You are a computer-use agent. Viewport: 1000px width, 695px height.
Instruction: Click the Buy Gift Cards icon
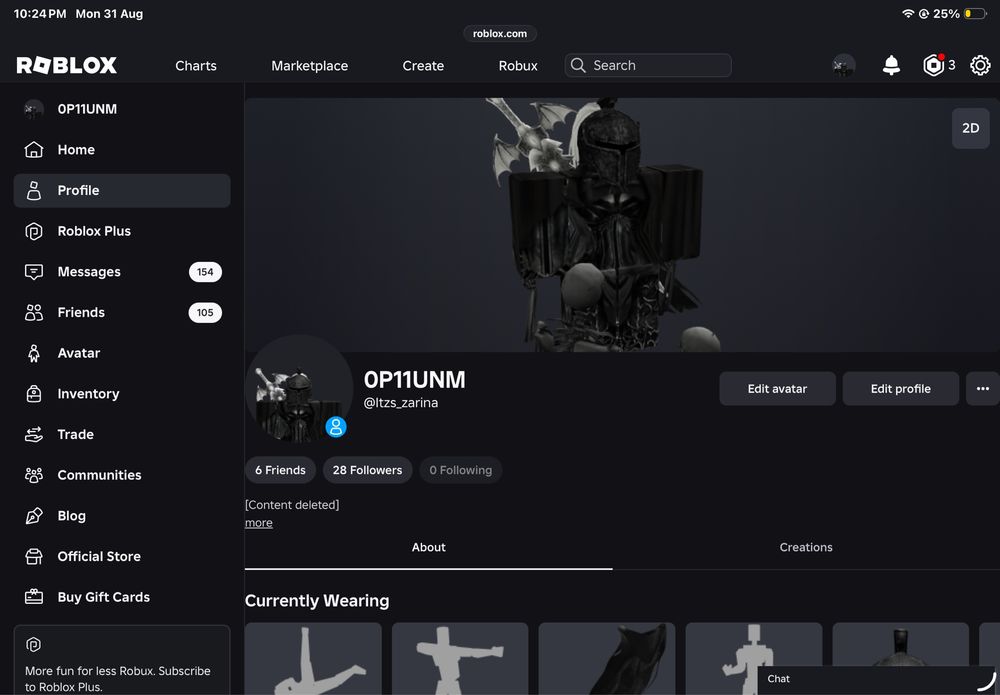pos(34,597)
